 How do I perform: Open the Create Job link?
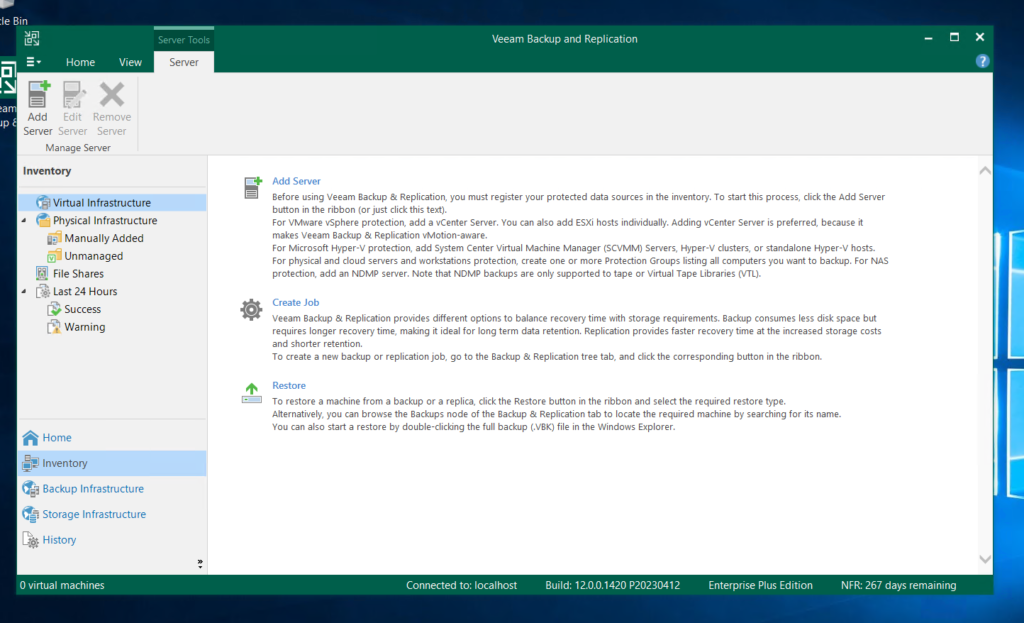tap(295, 301)
